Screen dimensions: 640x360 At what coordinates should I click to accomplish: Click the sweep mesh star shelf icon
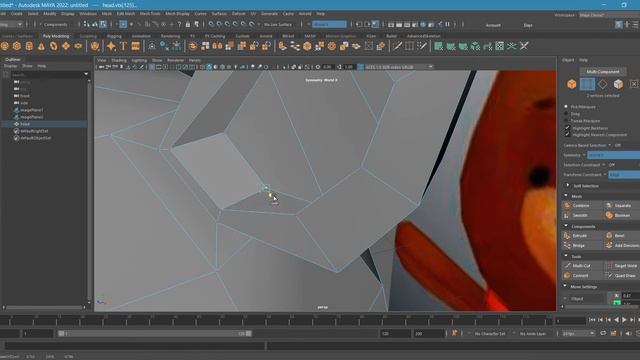pyautogui.click(x=111, y=46)
